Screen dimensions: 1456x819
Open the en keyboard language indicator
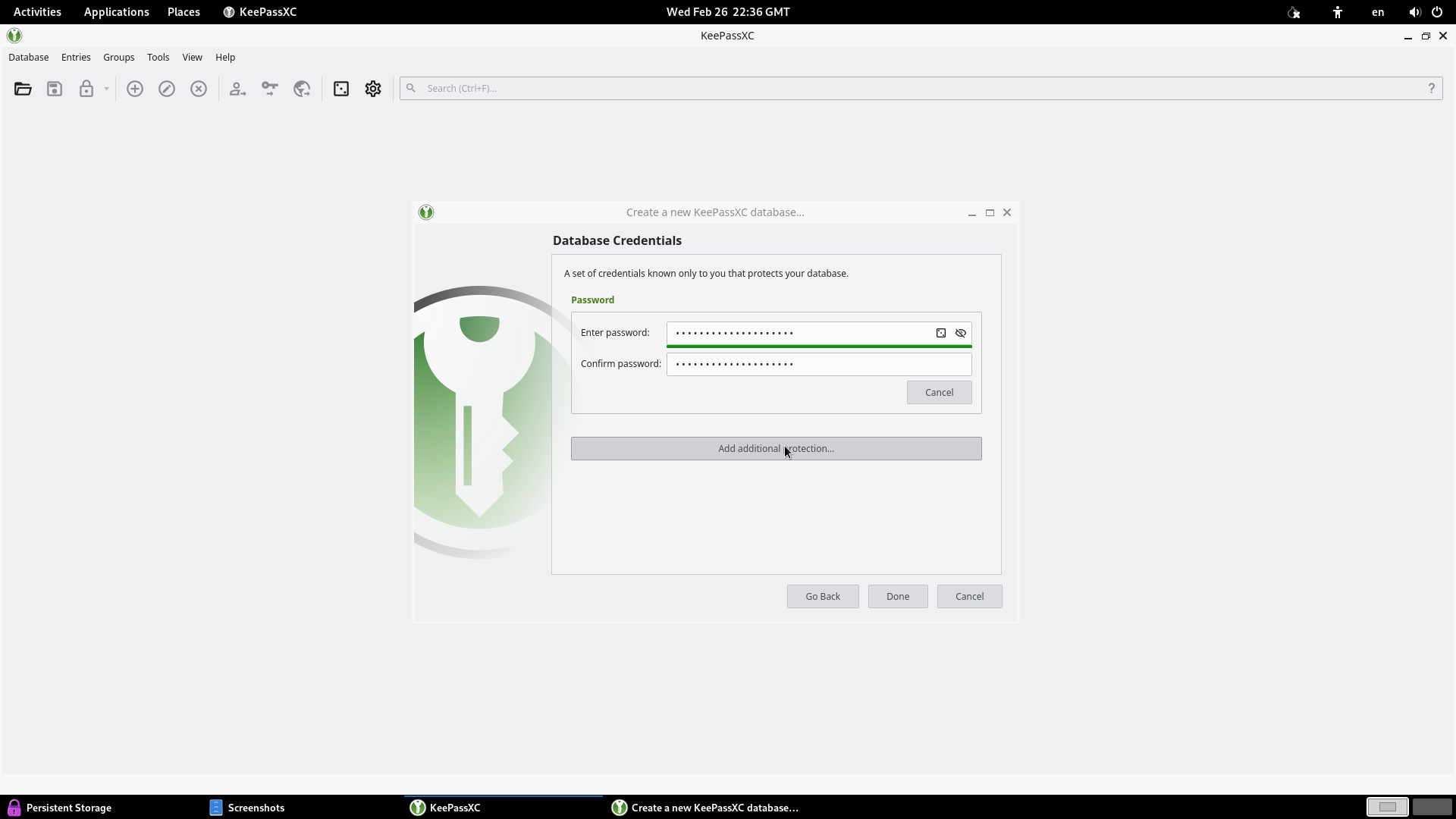tap(1377, 12)
